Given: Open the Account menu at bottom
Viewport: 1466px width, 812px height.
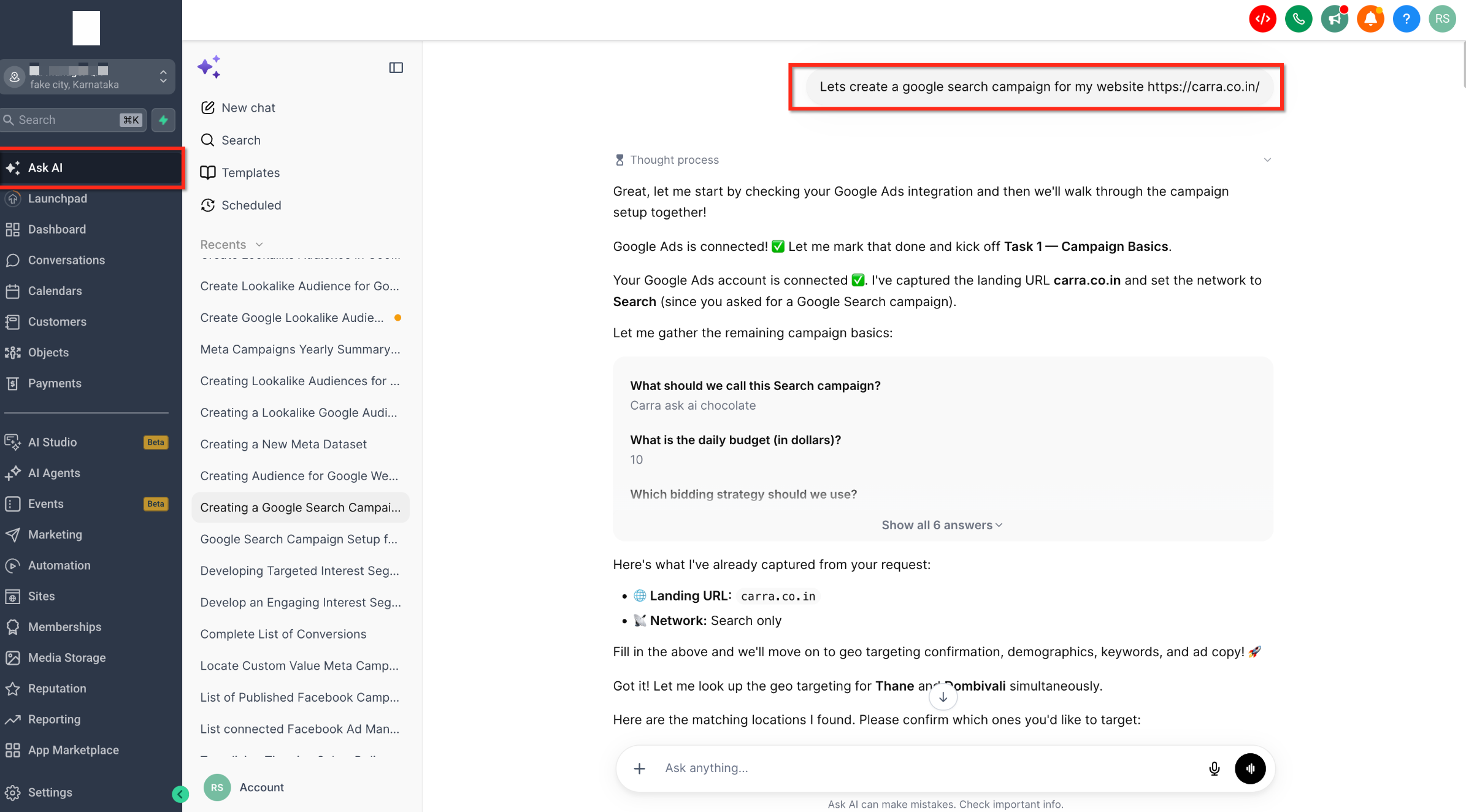Looking at the screenshot, I should (244, 787).
